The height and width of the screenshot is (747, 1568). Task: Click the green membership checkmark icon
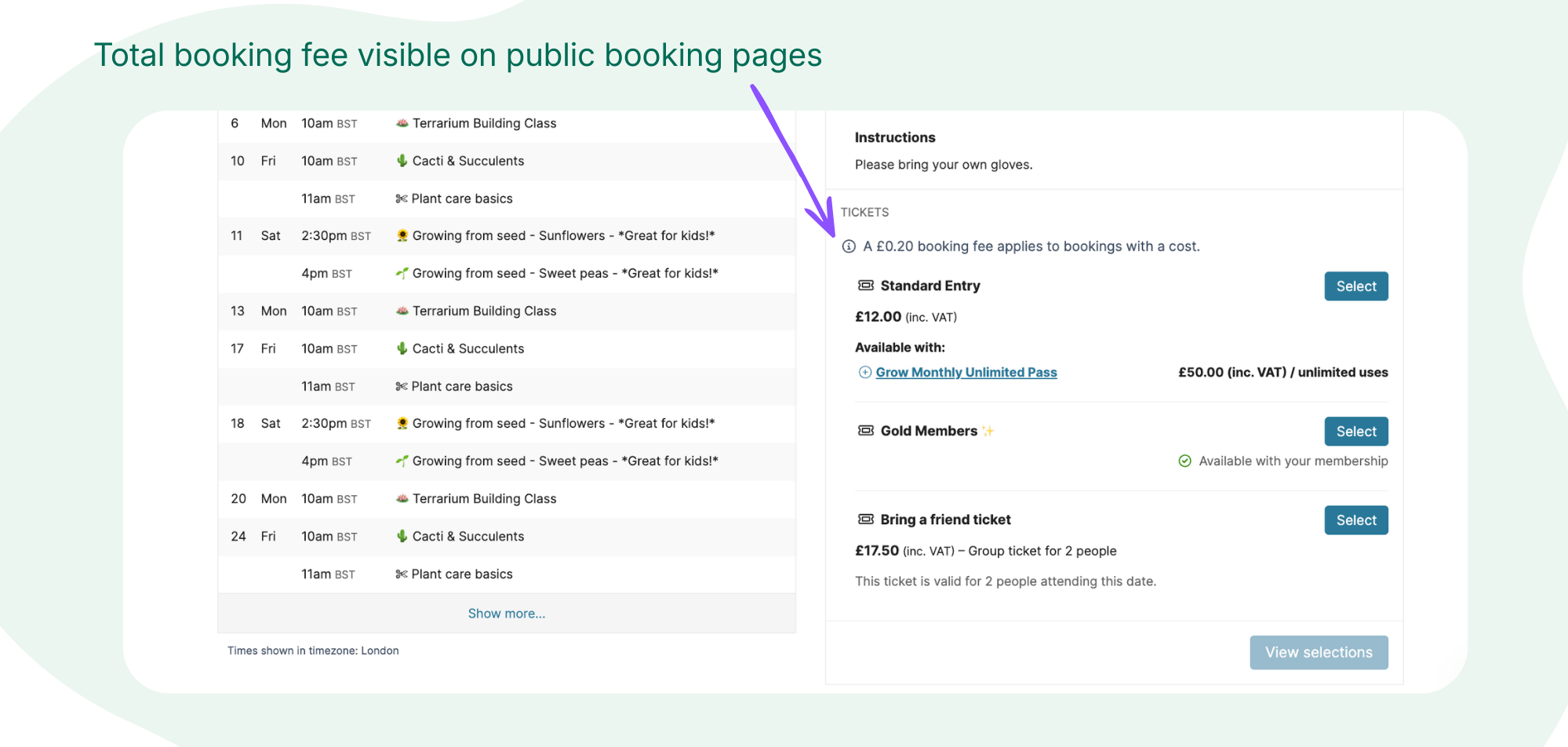(x=1184, y=461)
